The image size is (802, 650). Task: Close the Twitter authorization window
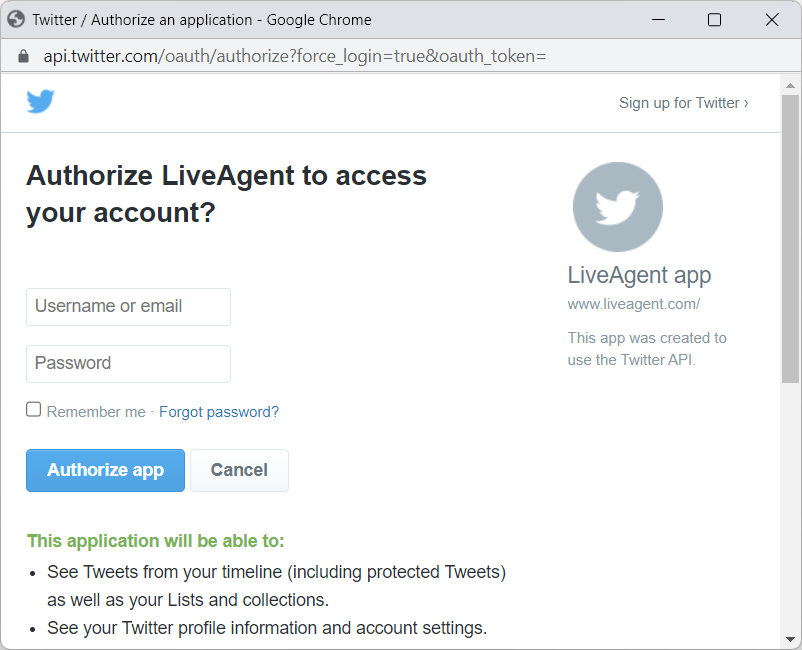pos(771,20)
